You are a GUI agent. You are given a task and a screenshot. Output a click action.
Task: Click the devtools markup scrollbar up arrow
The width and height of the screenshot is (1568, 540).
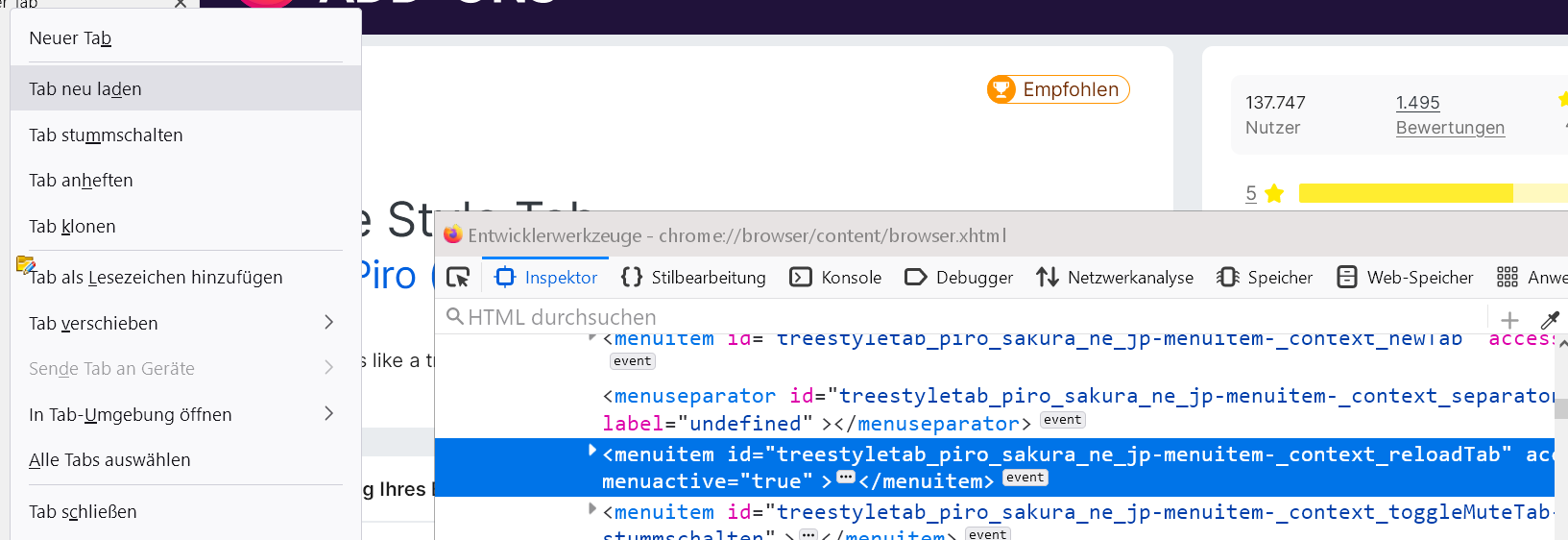(x=1562, y=344)
